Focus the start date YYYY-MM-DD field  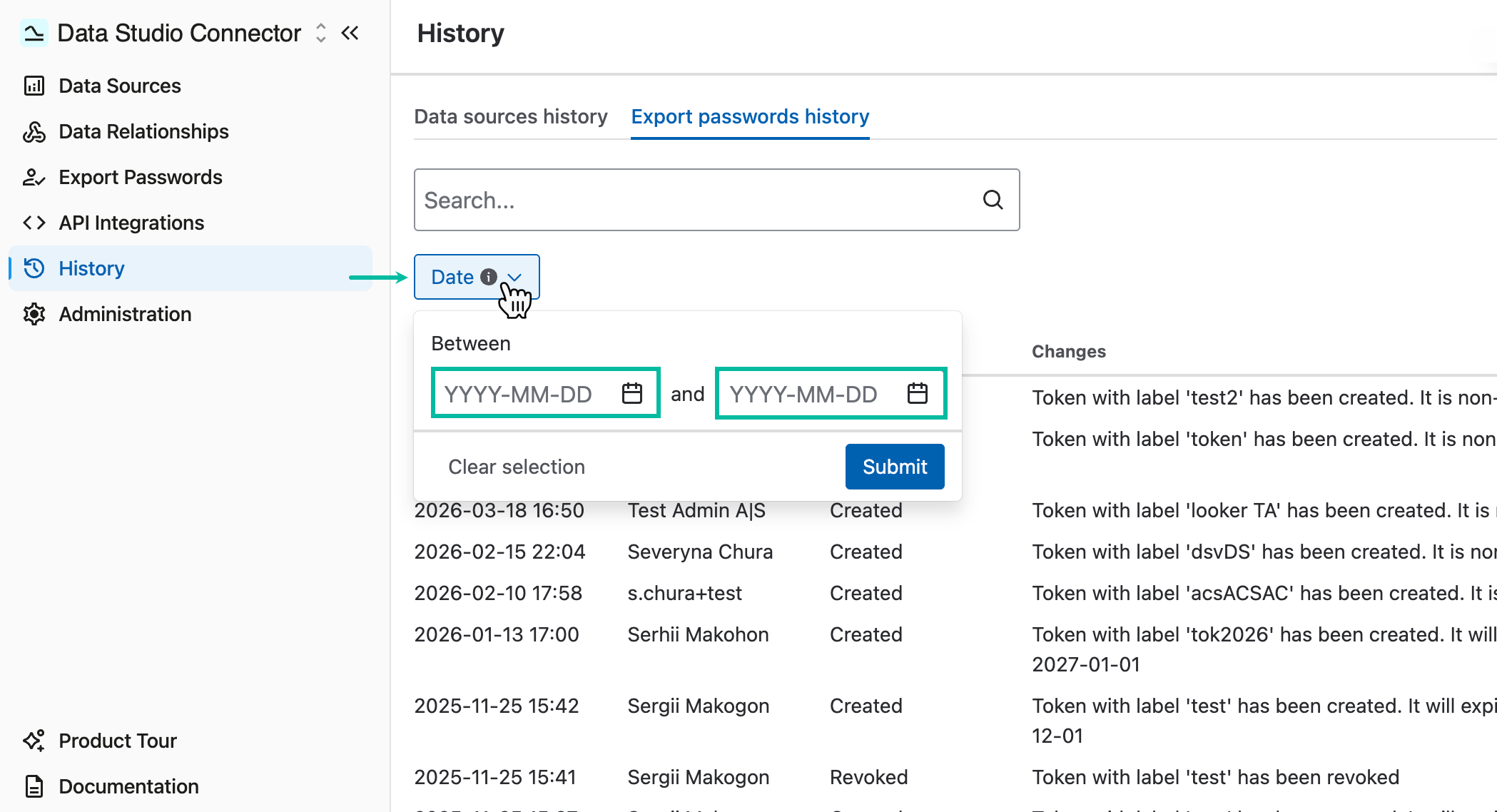[546, 393]
